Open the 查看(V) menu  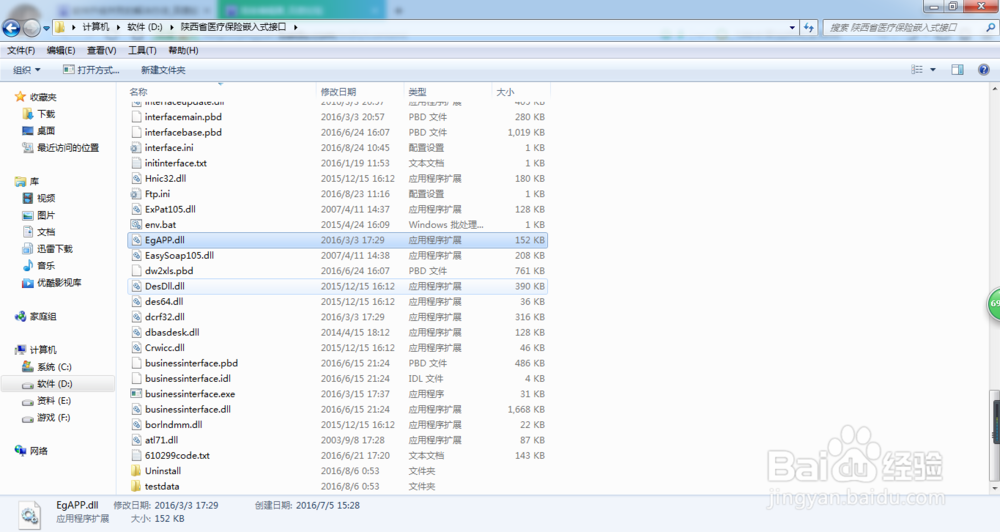pos(101,50)
